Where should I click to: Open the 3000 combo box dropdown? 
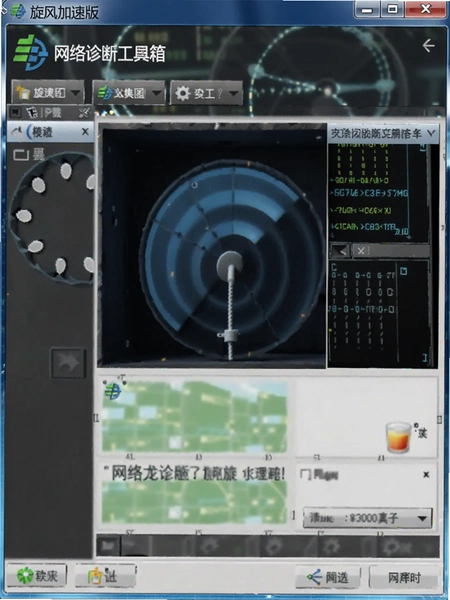click(x=368, y=518)
